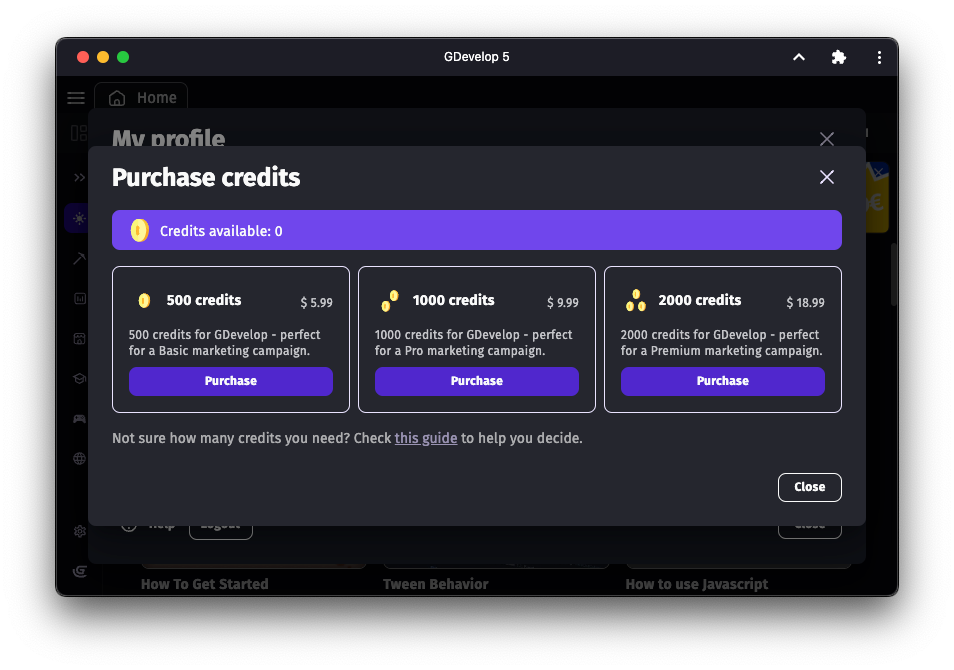Open the hamburger navigation menu
Screen dimensions: 954x670
coord(76,98)
